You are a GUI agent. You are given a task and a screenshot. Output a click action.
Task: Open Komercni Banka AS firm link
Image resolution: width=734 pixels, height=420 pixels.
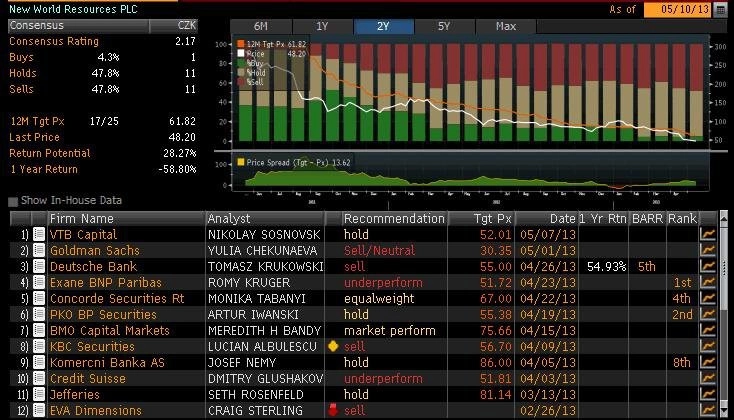click(107, 362)
